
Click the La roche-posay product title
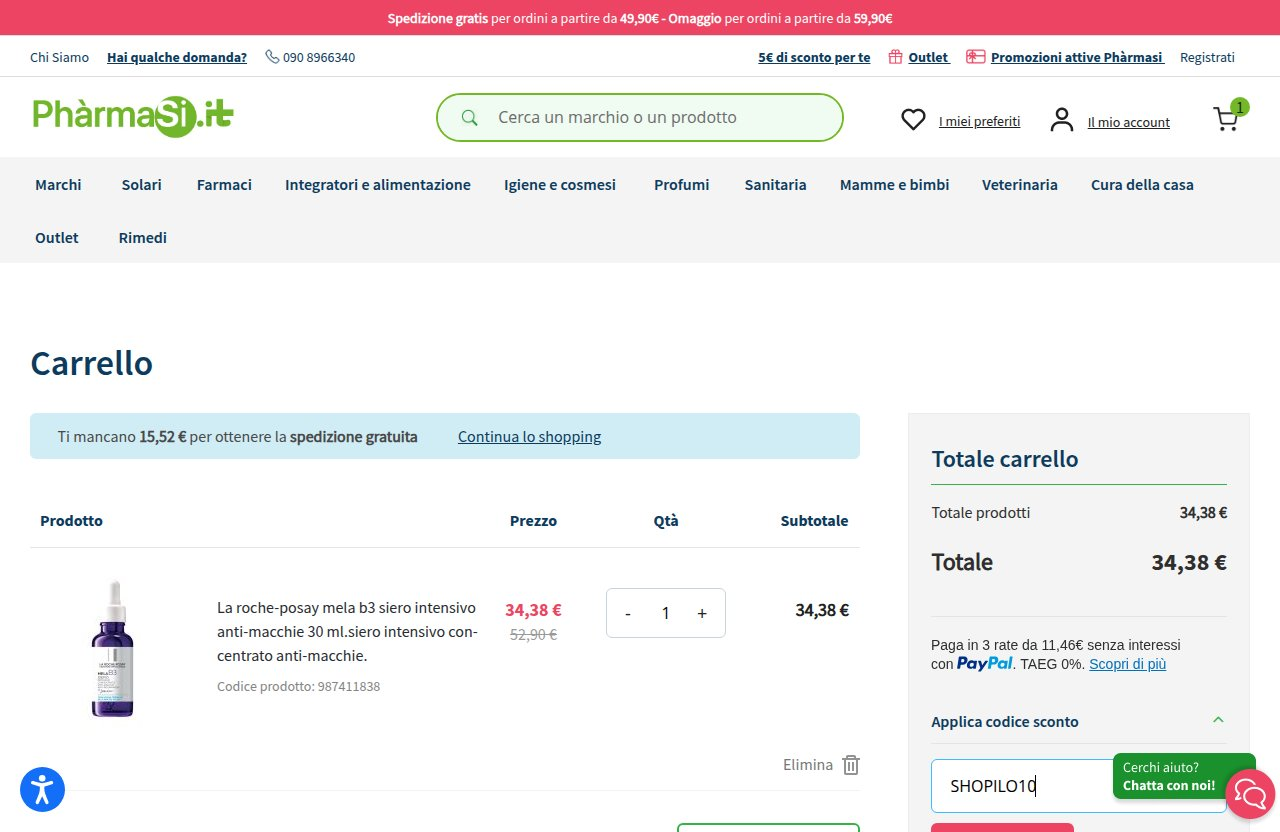pyautogui.click(x=348, y=631)
